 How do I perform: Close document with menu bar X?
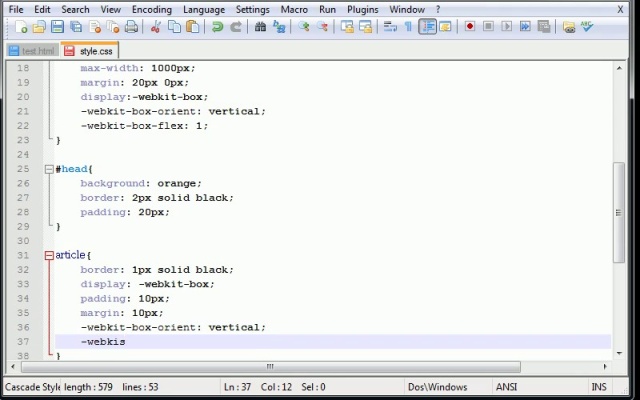[620, 9]
